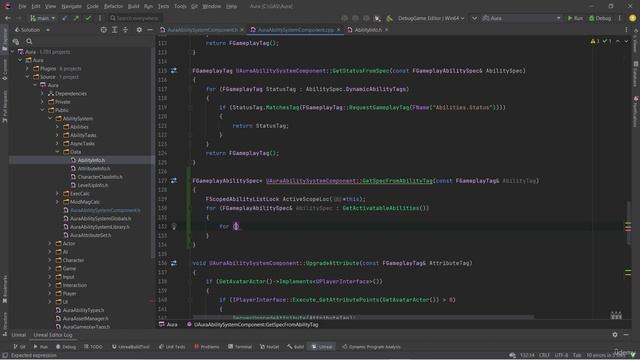Image resolution: width=640 pixels, height=360 pixels.
Task: Expand the Dependencies node
Action: [x=42, y=93]
